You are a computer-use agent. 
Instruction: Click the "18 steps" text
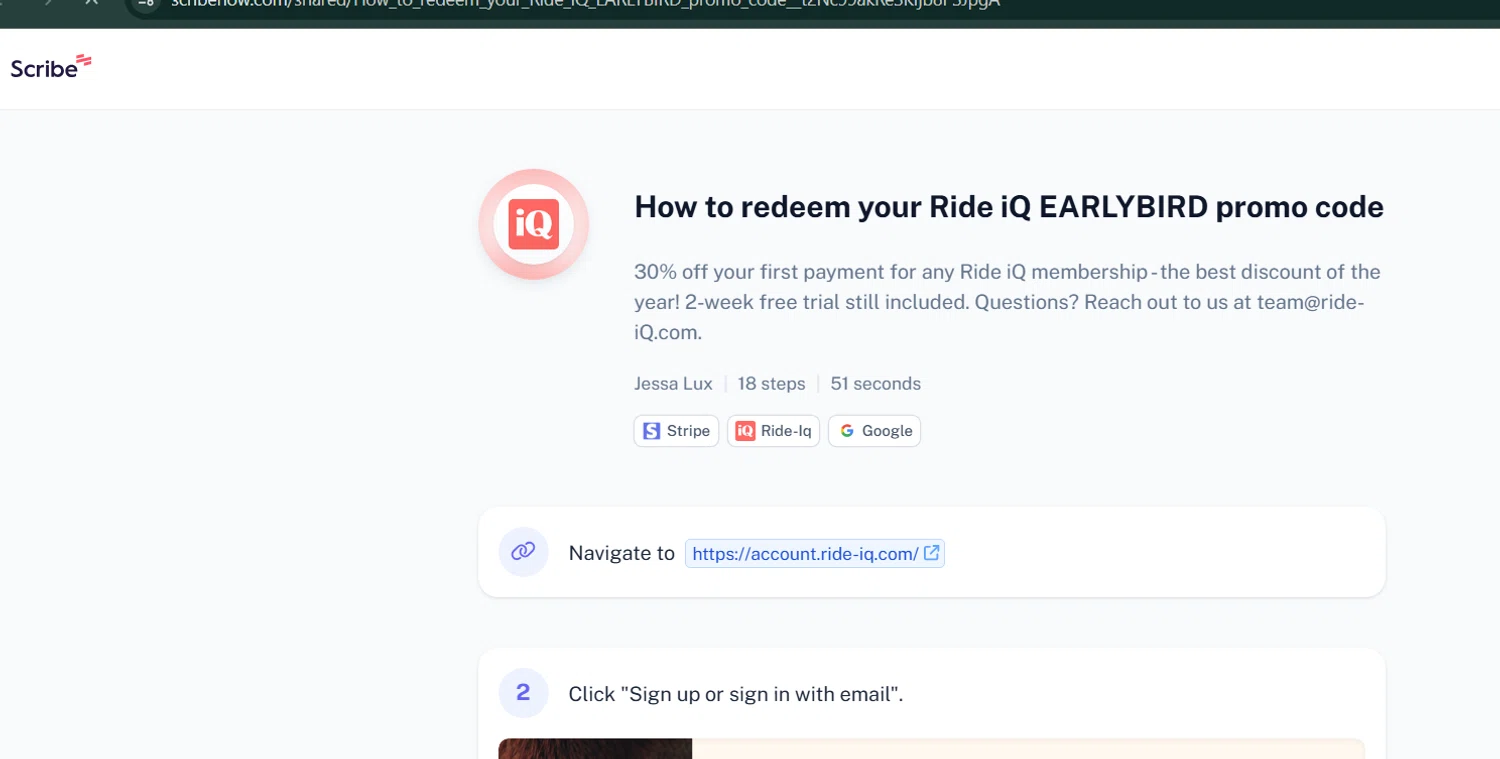[771, 384]
